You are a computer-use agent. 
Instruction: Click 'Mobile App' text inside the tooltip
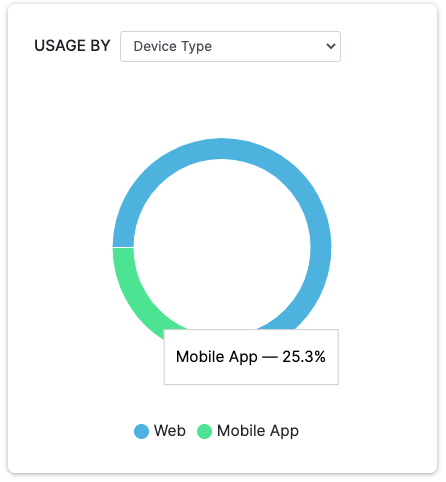point(217,357)
